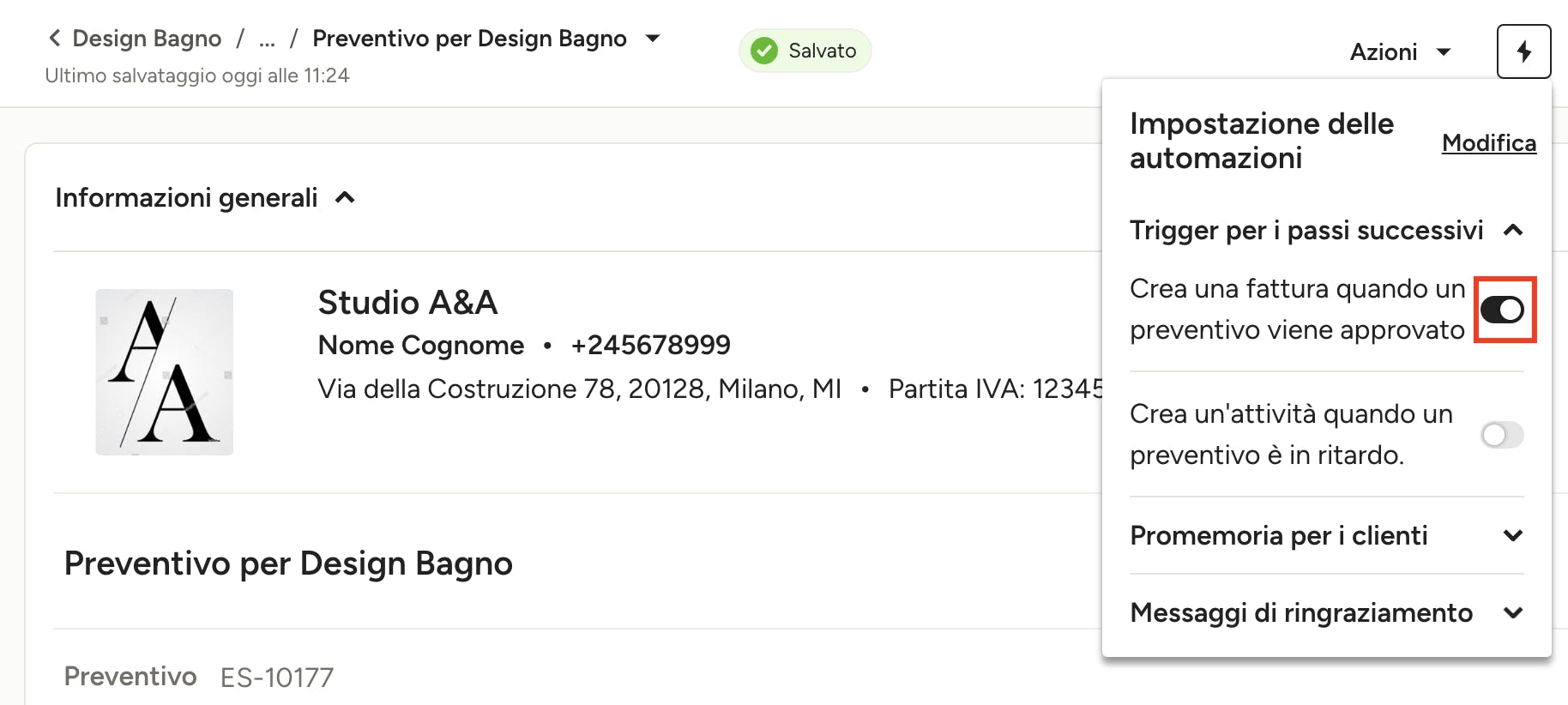Click the Preventivo per Design Bagno title field
This screenshot has height=705, width=1568.
(x=288, y=563)
